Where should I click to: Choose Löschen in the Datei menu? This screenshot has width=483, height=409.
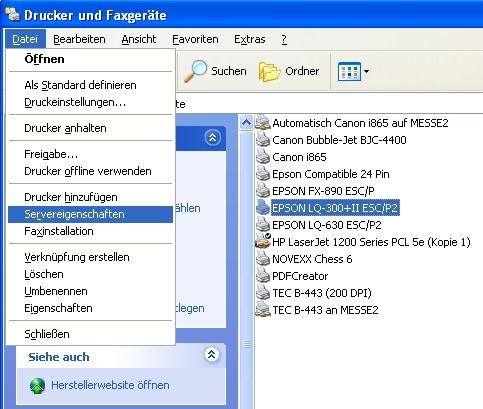(90, 274)
